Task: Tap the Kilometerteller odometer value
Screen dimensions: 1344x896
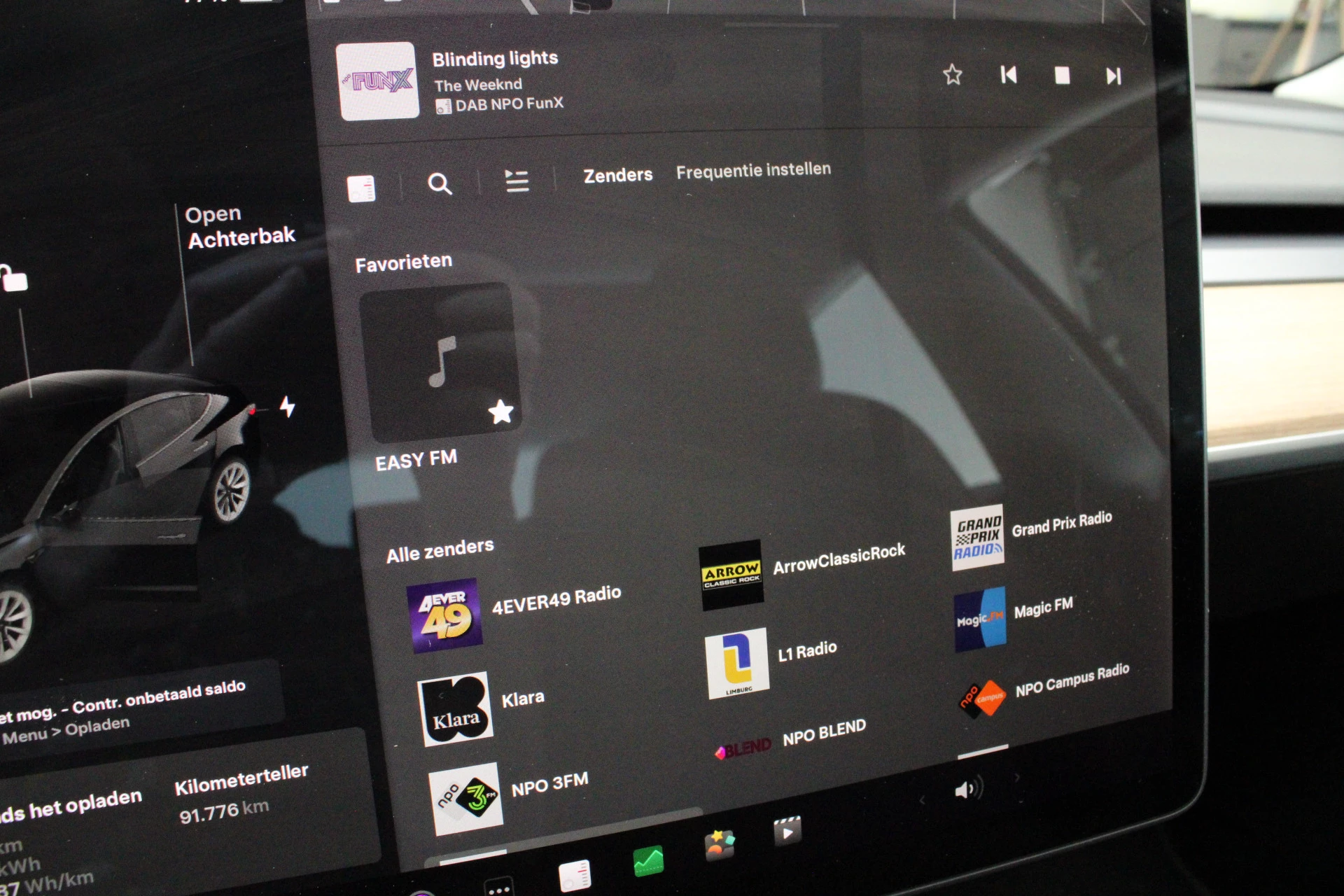Action: click(x=224, y=811)
